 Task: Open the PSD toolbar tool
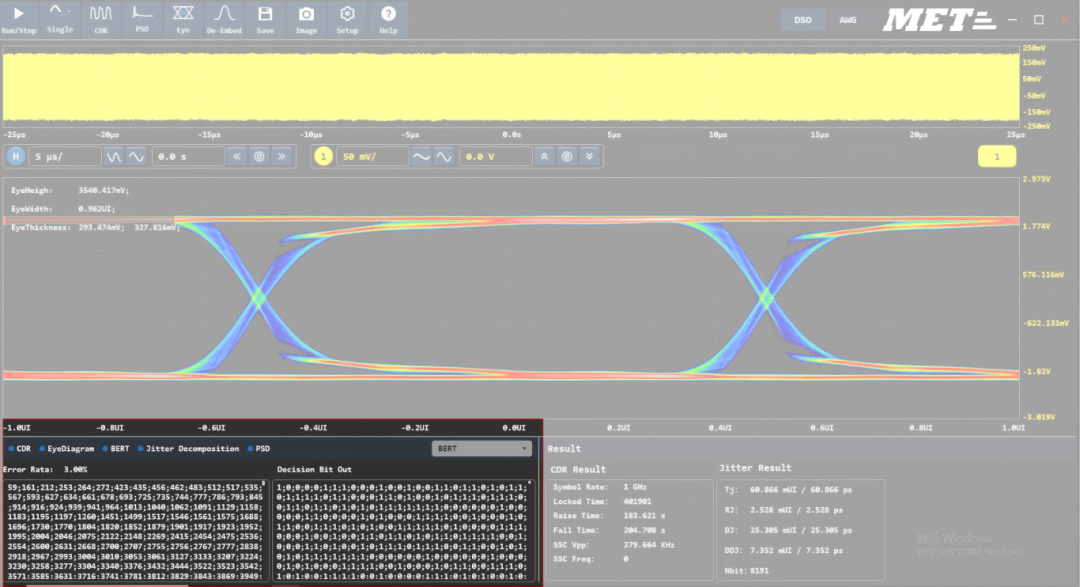tap(142, 19)
